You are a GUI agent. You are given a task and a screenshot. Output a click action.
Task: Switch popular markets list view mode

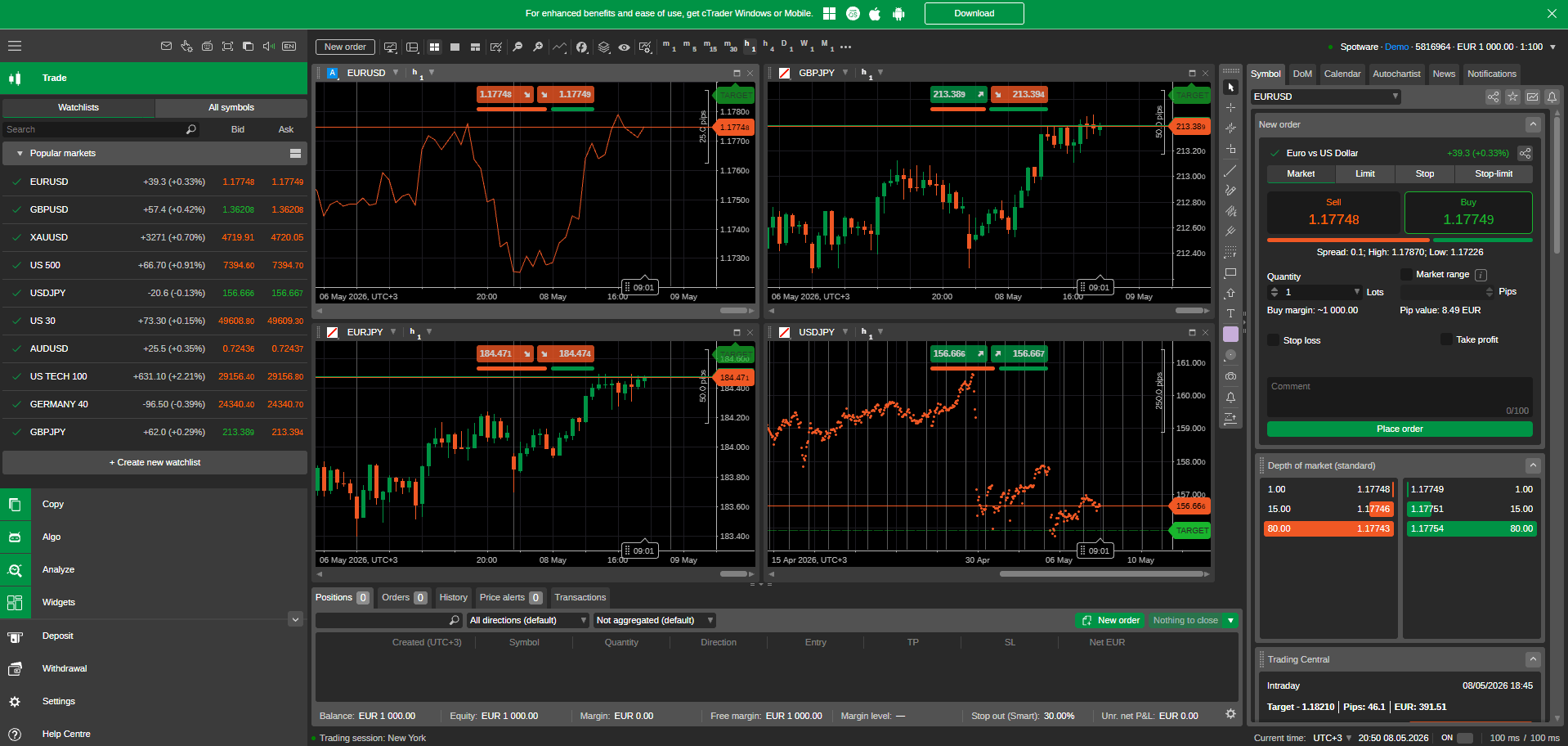click(x=295, y=153)
